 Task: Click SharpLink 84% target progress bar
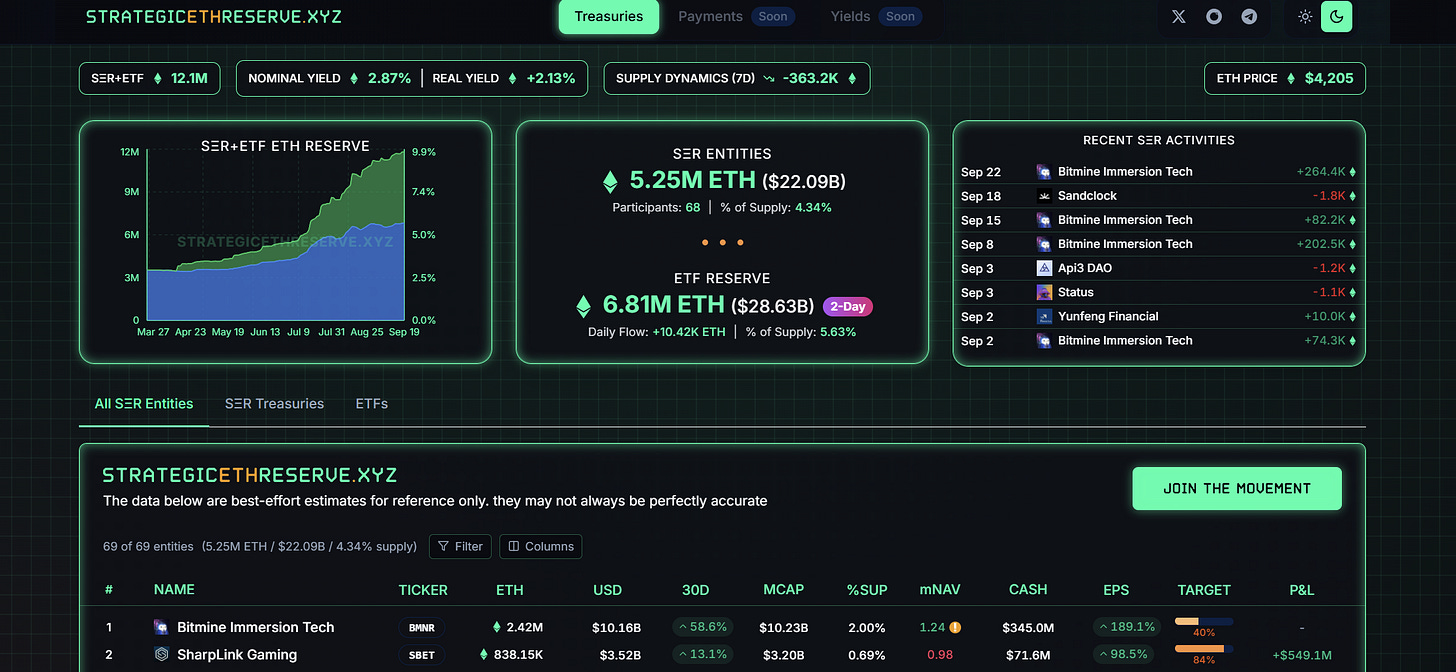(x=1204, y=649)
